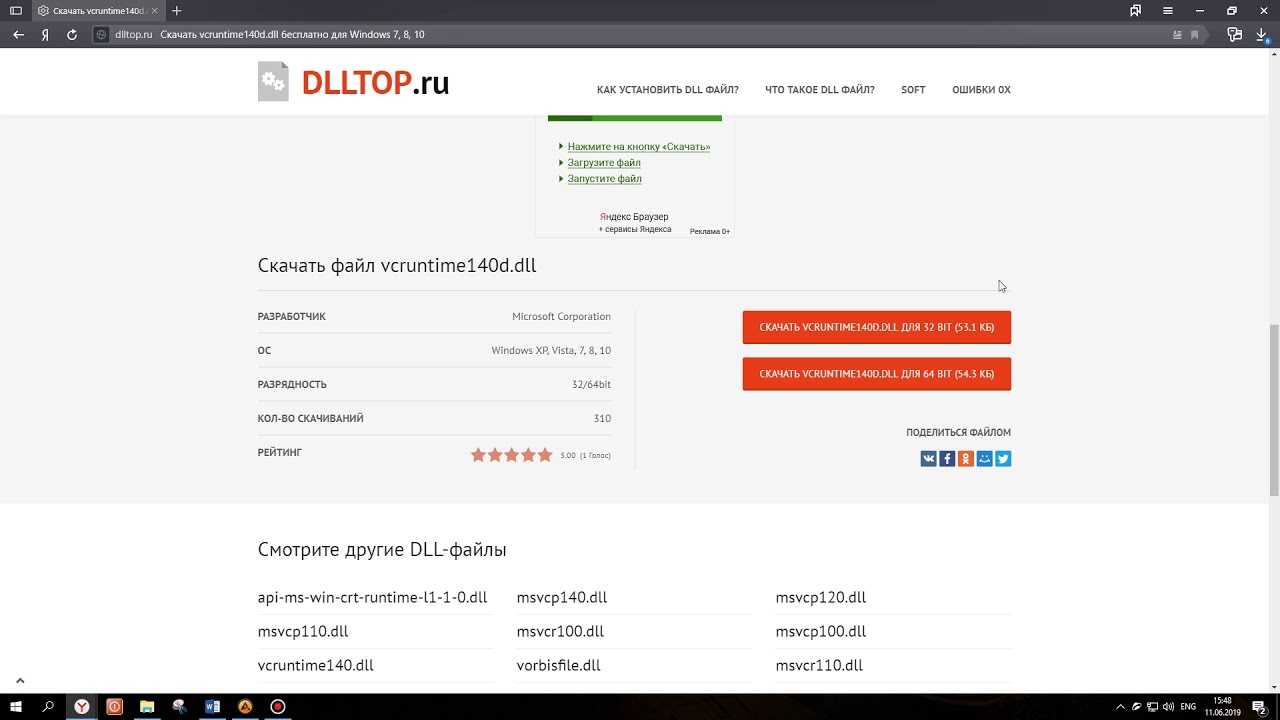Show hidden system tray icons
The width and height of the screenshot is (1280, 720).
click(x=1121, y=706)
